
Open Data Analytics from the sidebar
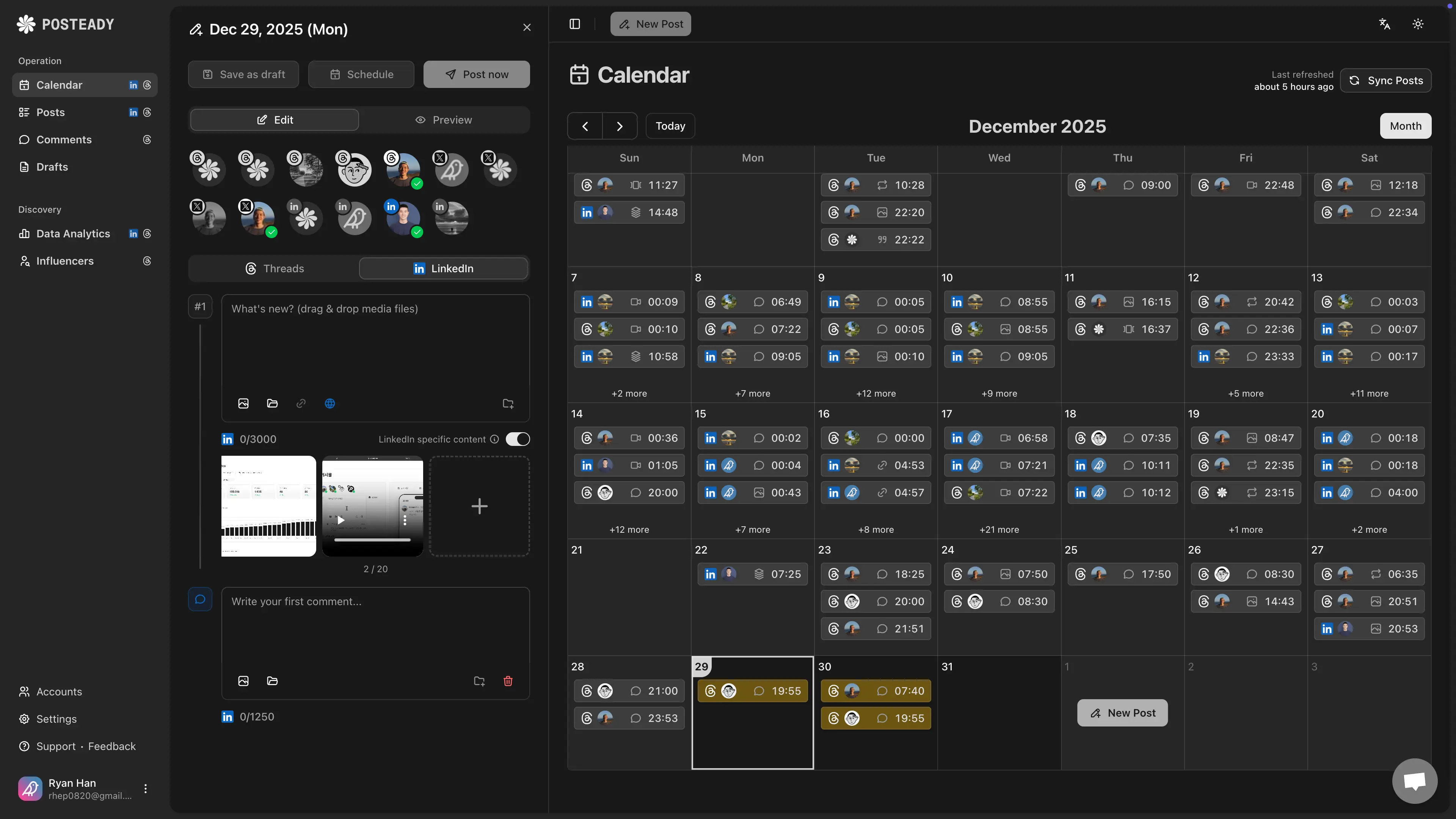[x=72, y=234]
